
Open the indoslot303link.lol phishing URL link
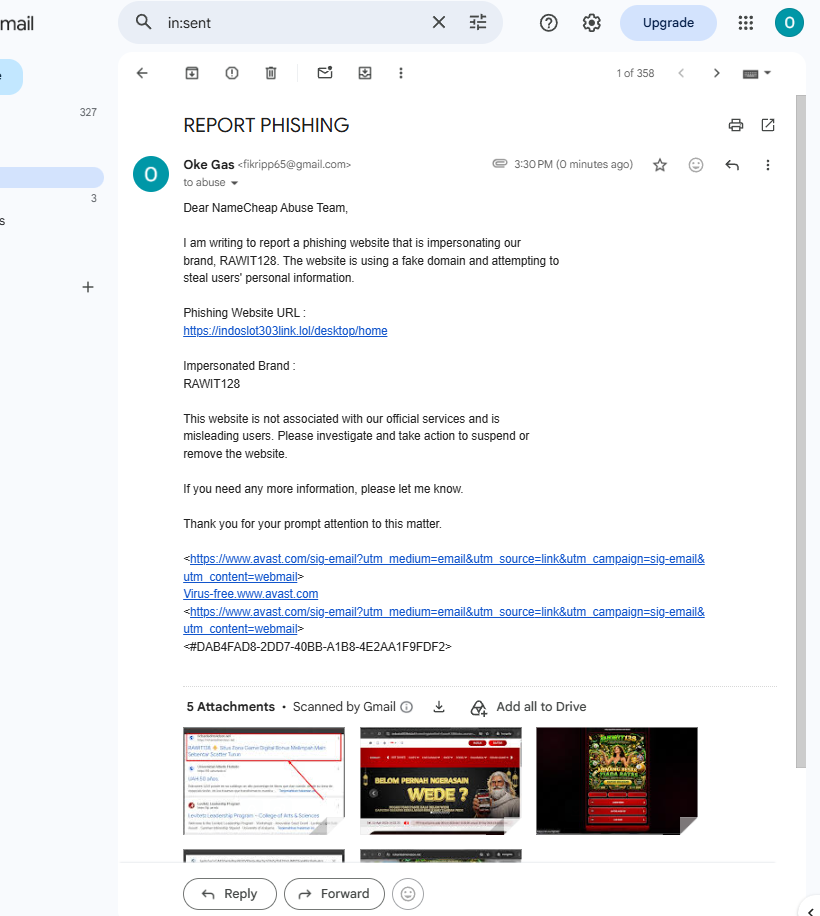pos(285,331)
